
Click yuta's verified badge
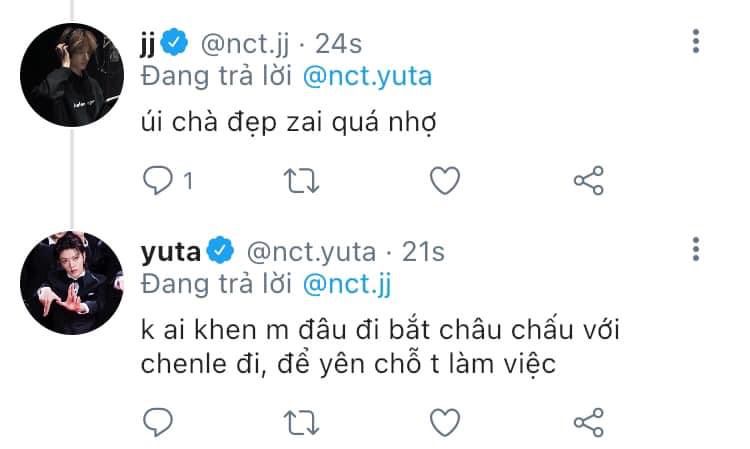[220, 250]
